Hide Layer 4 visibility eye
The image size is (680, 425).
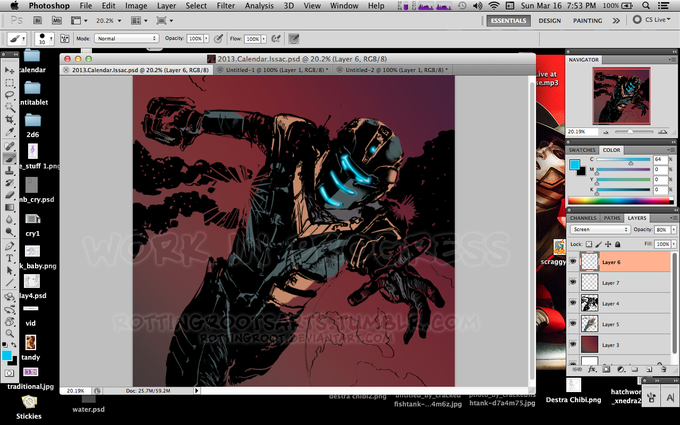pos(573,303)
